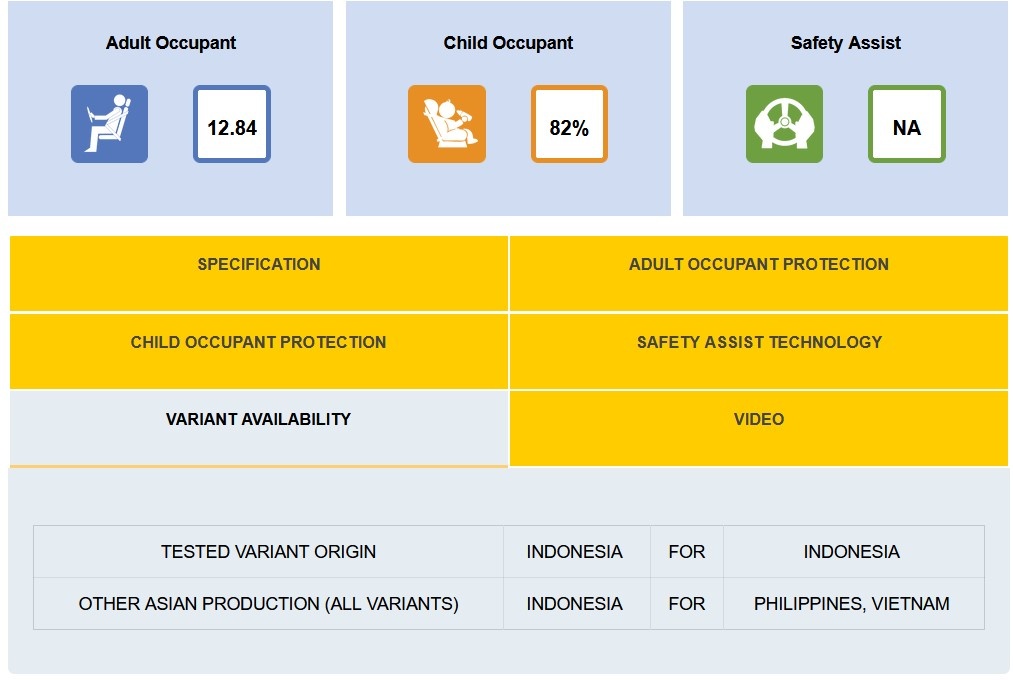Click the 12.84 adult occupant score box
The width and height of the screenshot is (1013, 680).
pos(232,125)
